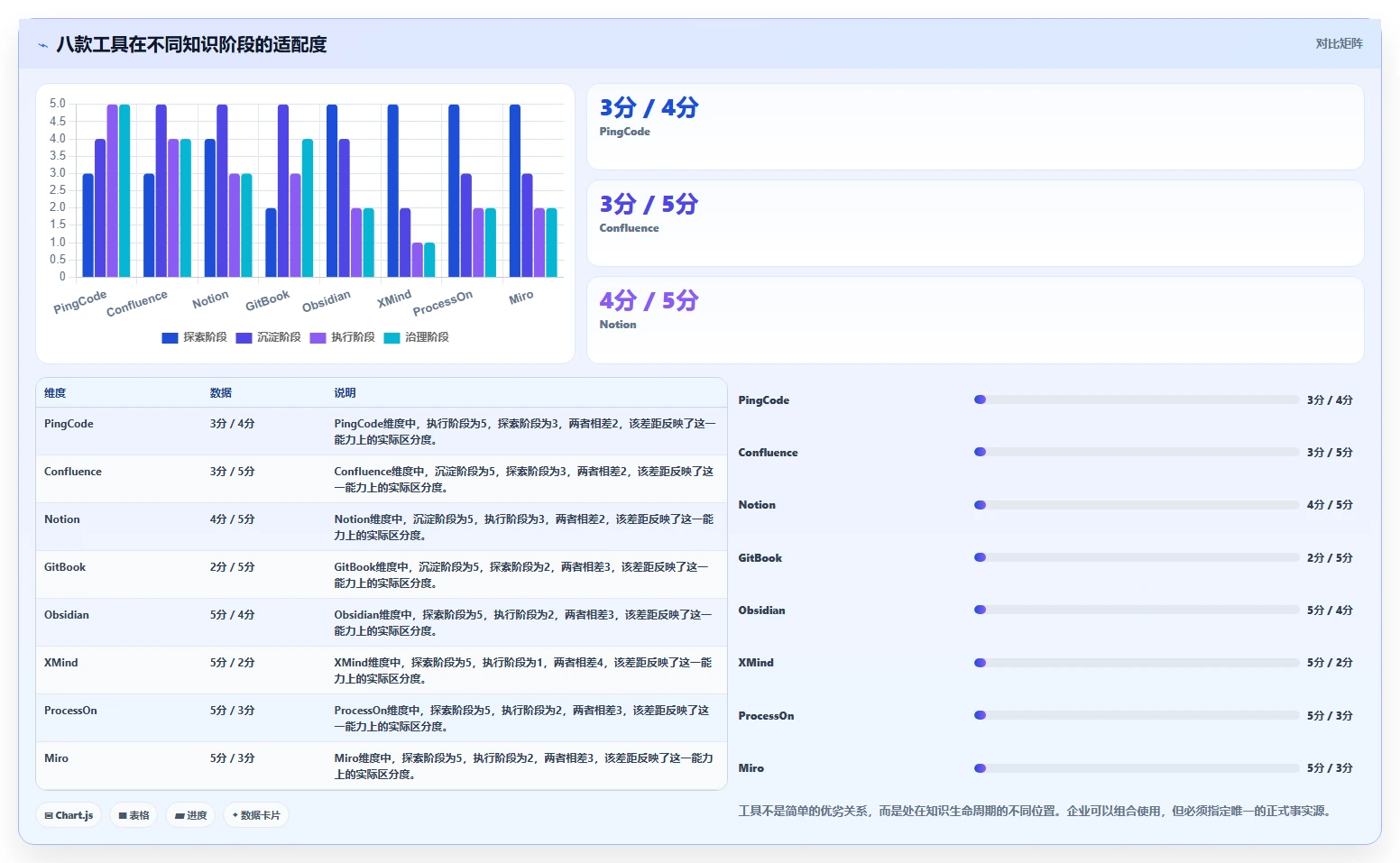Click the 八款工具在不同知识阶段的适配度 title
The width and height of the screenshot is (1400, 863).
[x=191, y=44]
